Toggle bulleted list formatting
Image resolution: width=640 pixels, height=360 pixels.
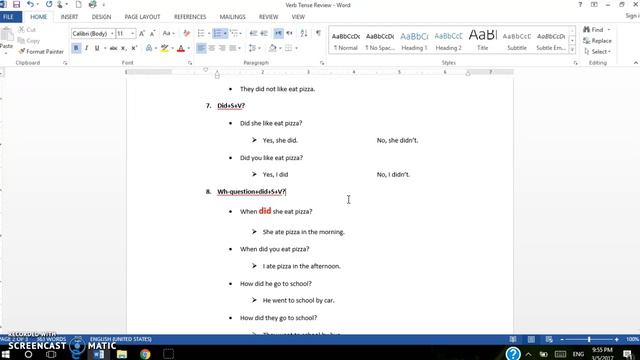point(201,33)
